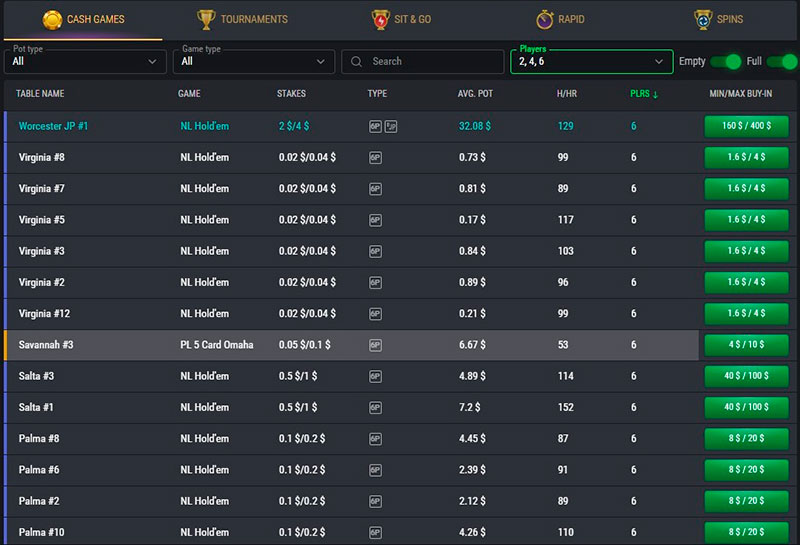Click the PL 5 Card Omaha game cell
800x545 pixels.
[216, 345]
